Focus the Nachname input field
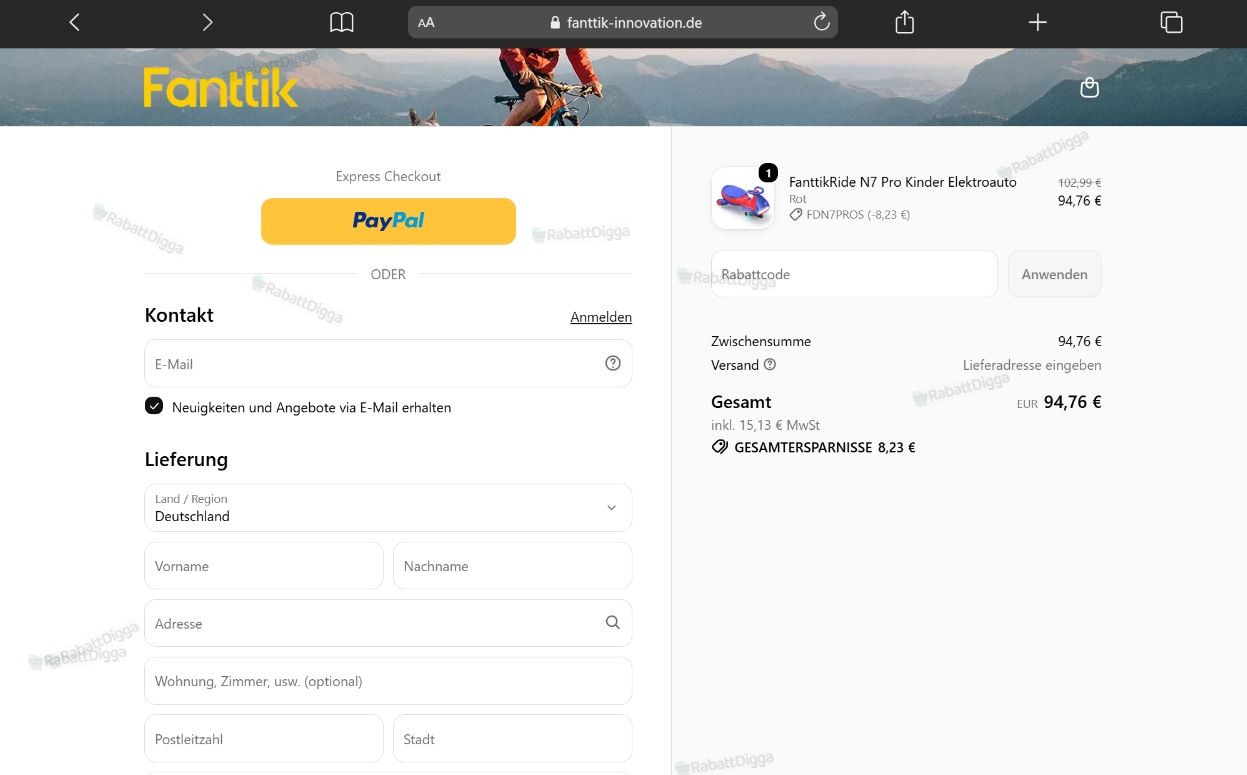Image resolution: width=1247 pixels, height=775 pixels. point(513,566)
